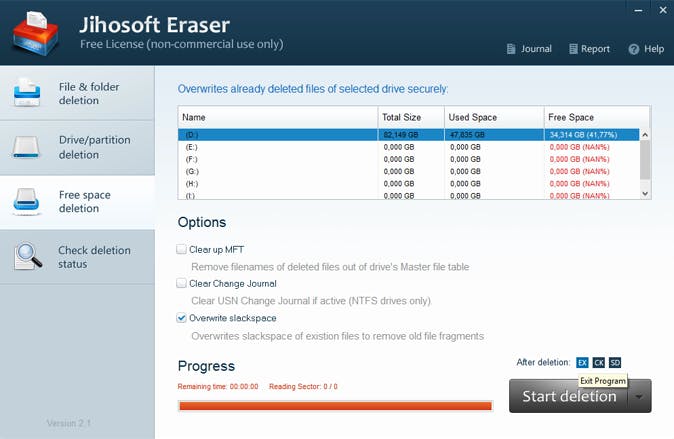Viewport: 674px width, 439px height.
Task: Click the red progress bar
Action: tap(334, 406)
